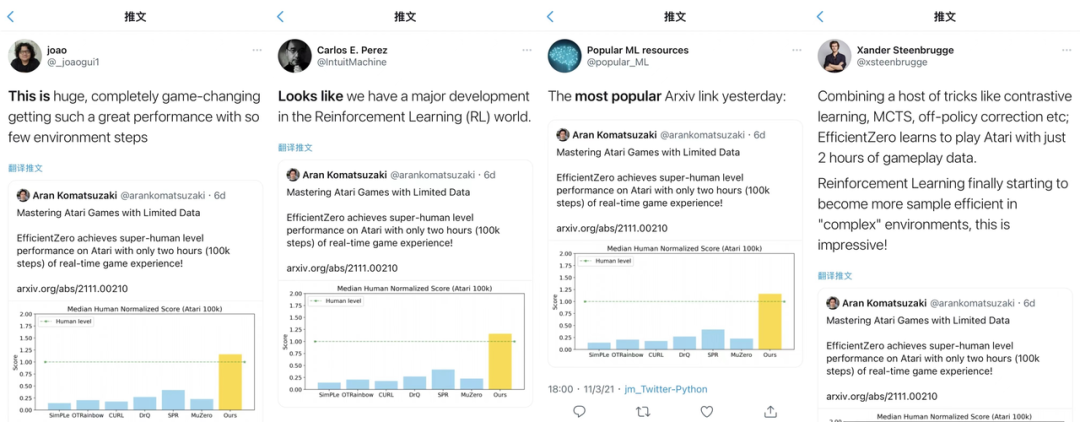Open Carlos E. Perez's profile photo
1080x422 pixels.
click(x=294, y=56)
